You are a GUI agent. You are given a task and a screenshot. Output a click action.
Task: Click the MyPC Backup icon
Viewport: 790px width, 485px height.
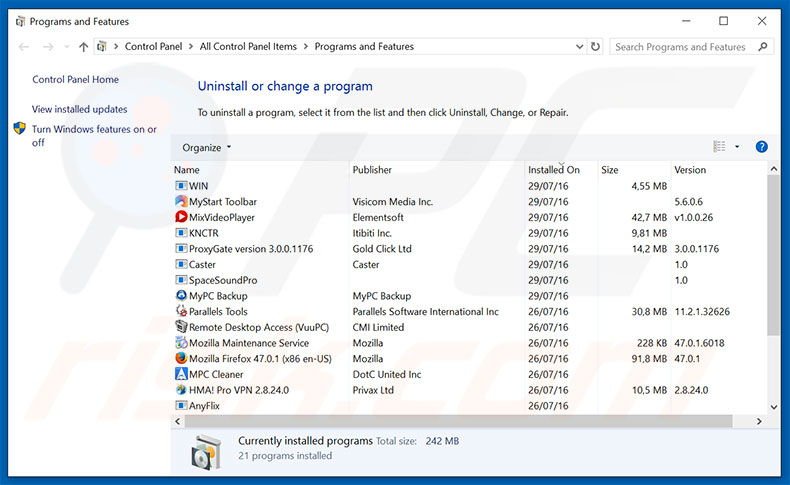click(181, 295)
